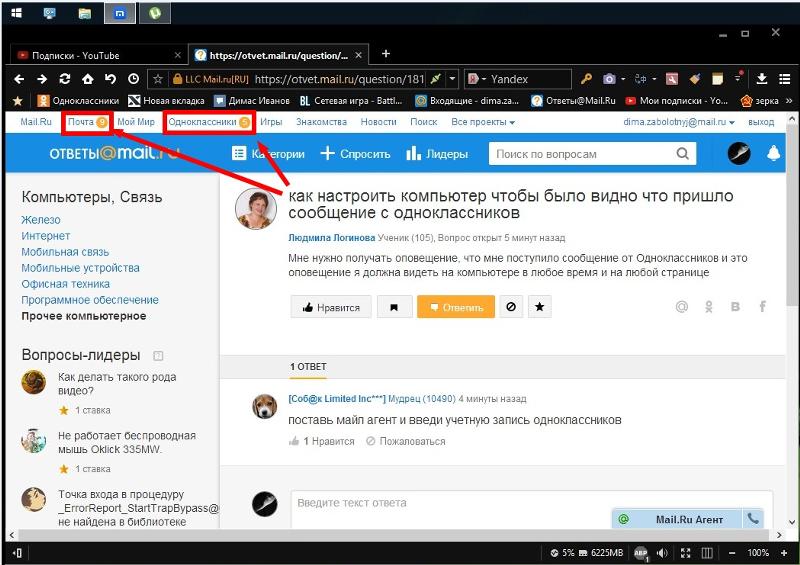Open Windows Start button
The width and height of the screenshot is (800, 565).
tap(17, 13)
